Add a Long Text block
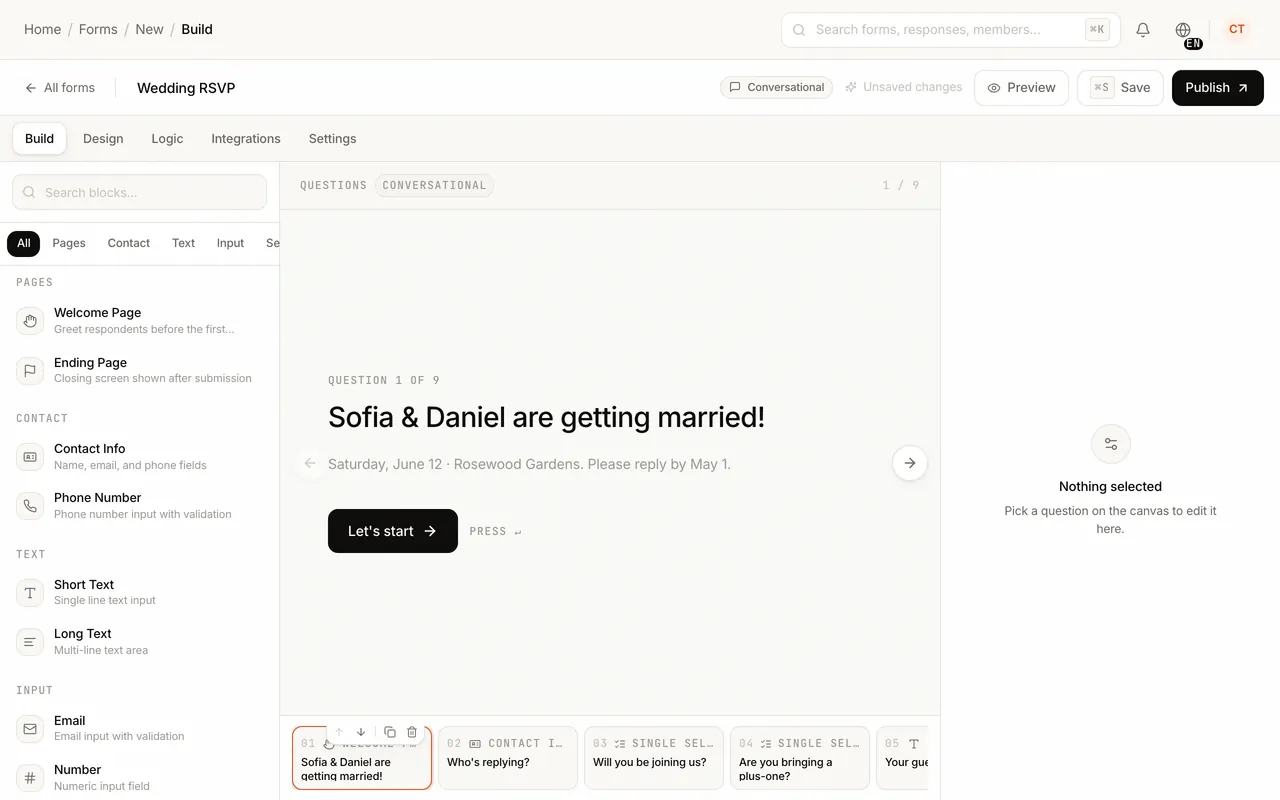The width and height of the screenshot is (1280, 800). (x=140, y=642)
